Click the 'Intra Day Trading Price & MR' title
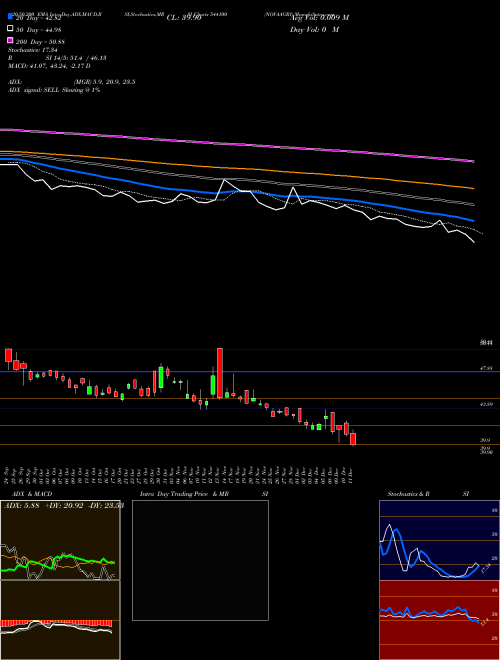 click(x=184, y=494)
